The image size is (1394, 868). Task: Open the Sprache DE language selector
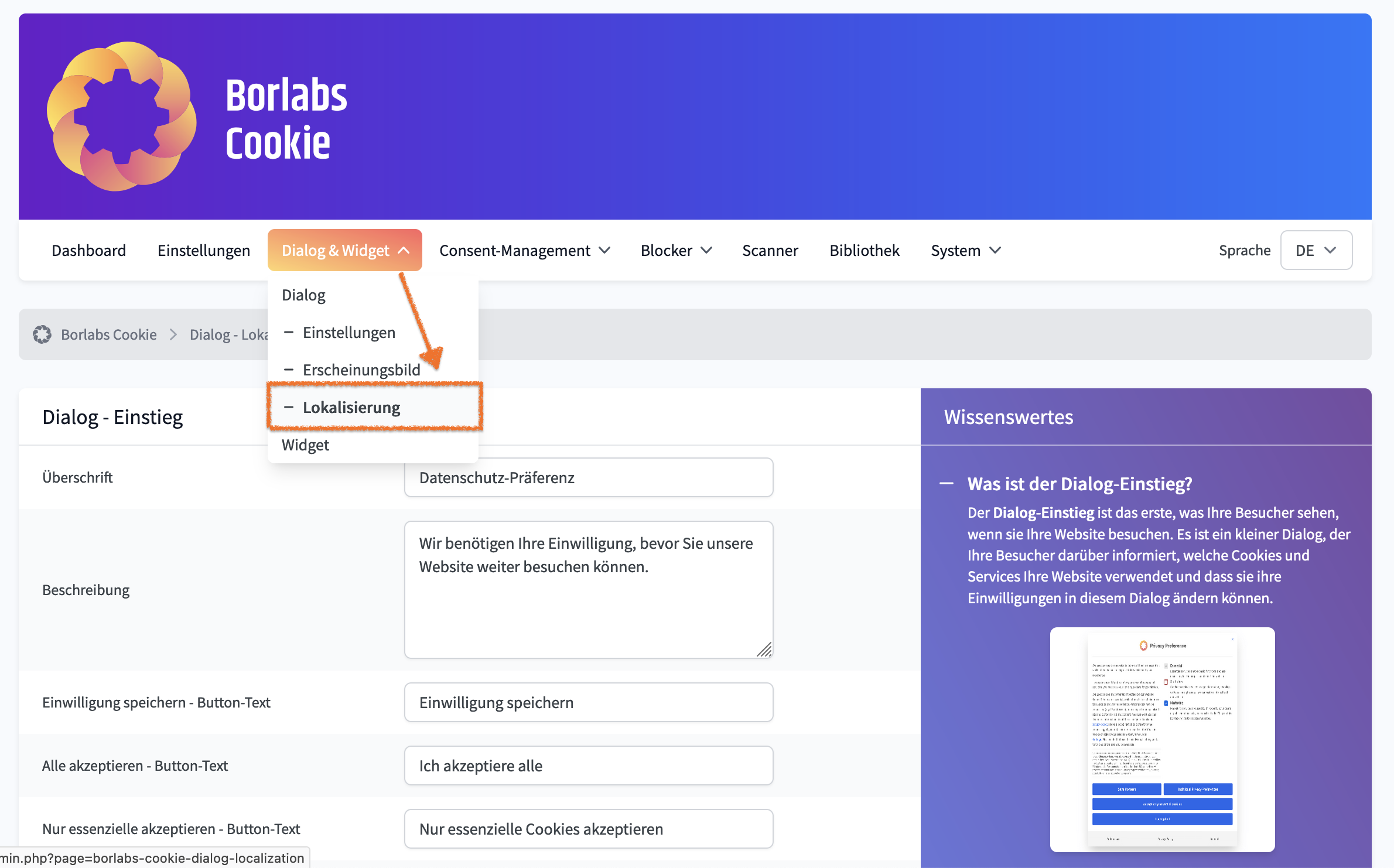click(x=1316, y=251)
